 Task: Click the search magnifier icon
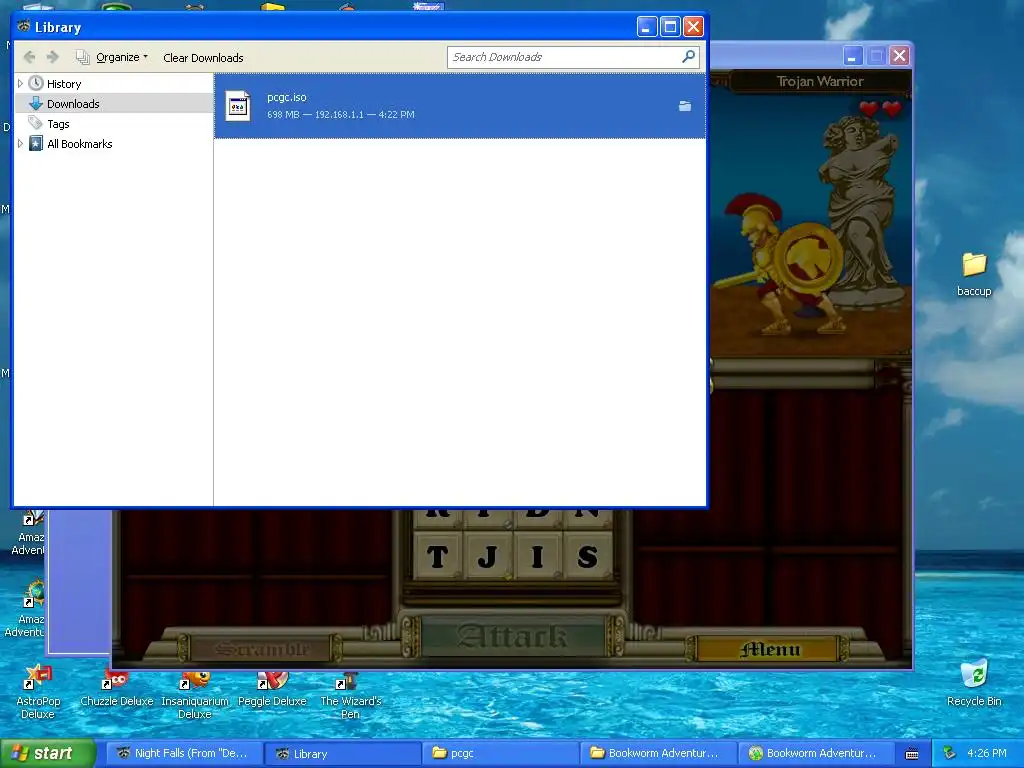tap(688, 57)
